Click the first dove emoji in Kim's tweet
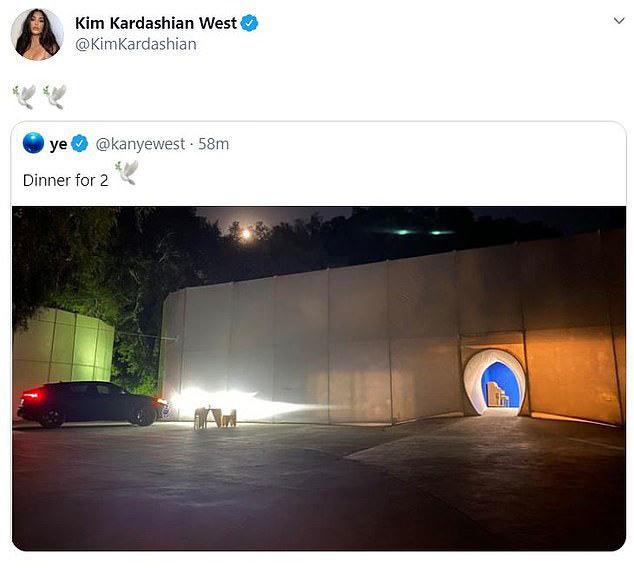This screenshot has width=634, height=568. pos(24,97)
